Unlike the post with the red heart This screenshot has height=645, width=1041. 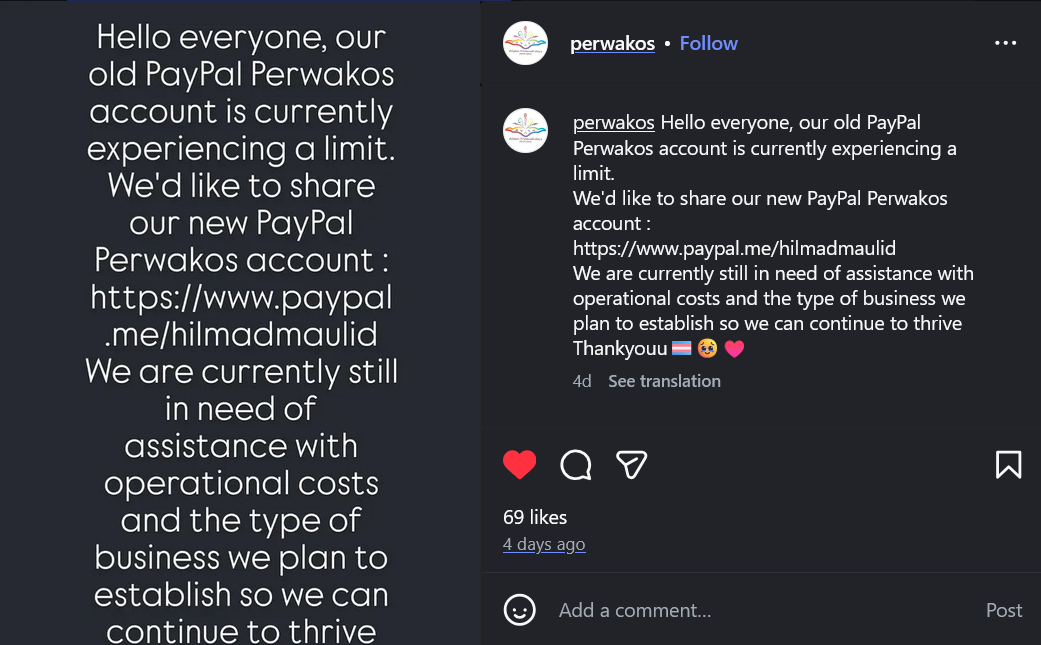(x=519, y=464)
